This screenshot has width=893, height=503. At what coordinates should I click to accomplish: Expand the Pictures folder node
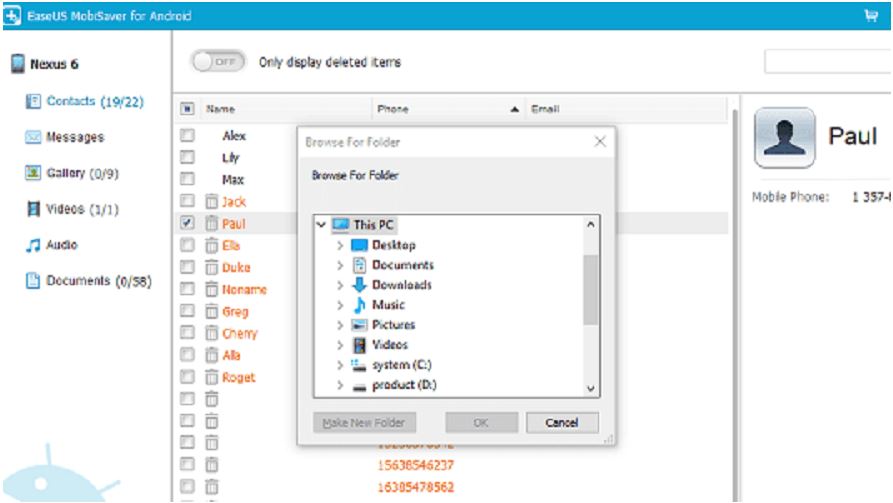[340, 325]
